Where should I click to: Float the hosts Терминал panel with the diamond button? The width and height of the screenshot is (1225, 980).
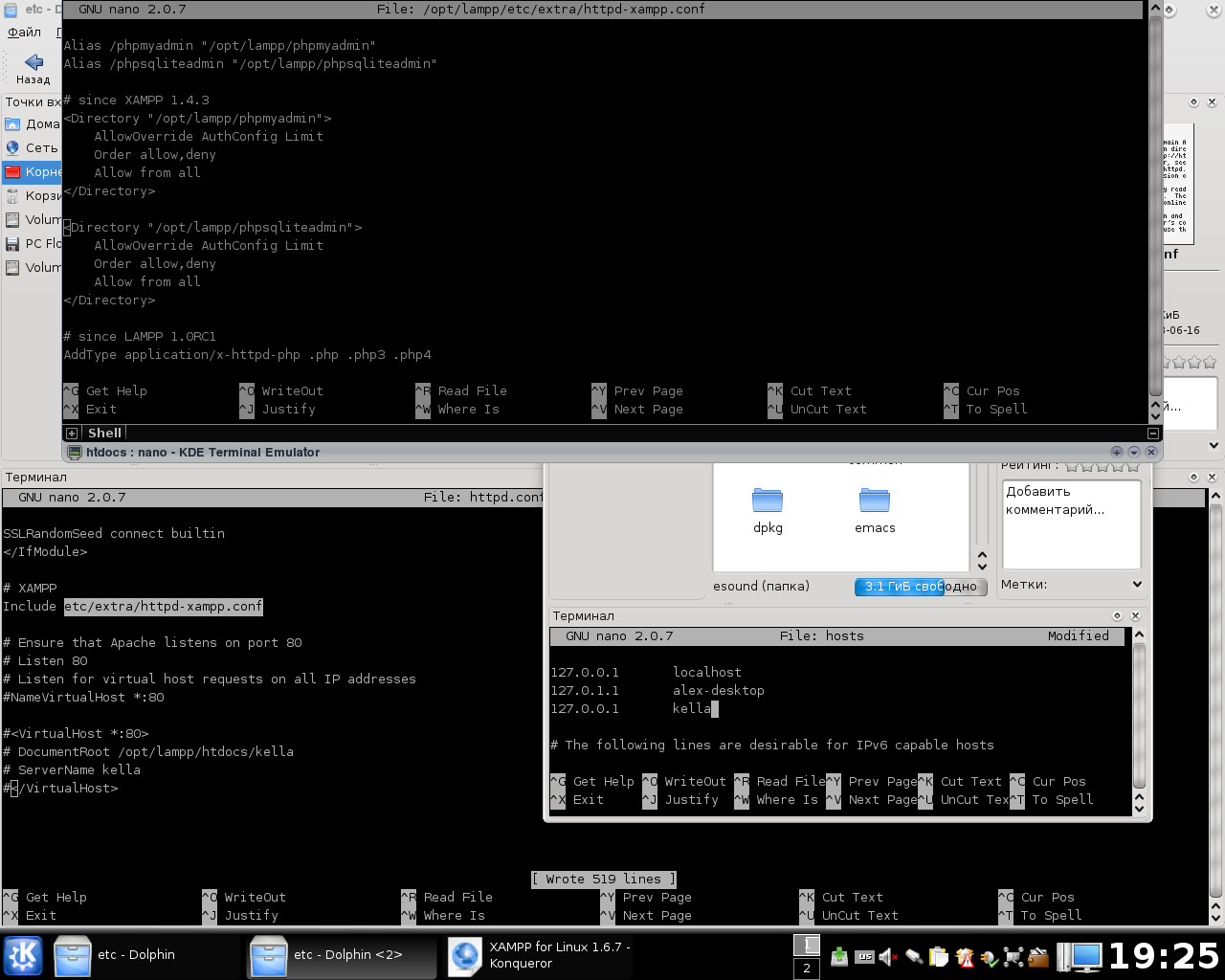pyautogui.click(x=1117, y=615)
